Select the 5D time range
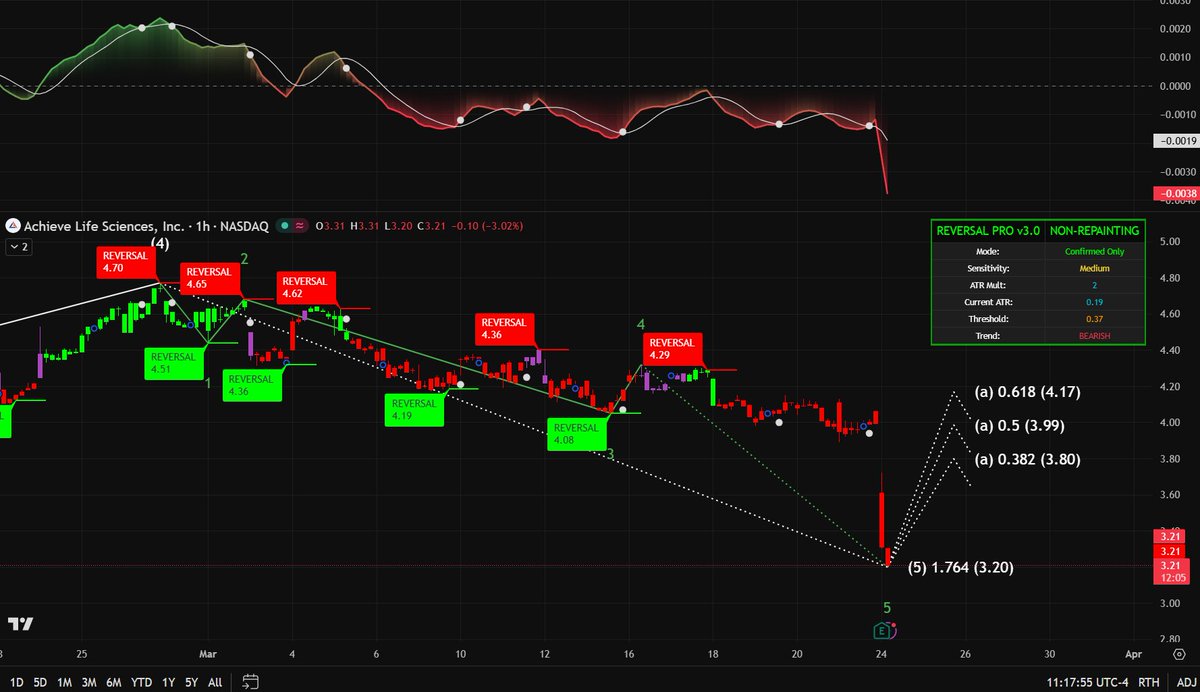 [x=40, y=682]
